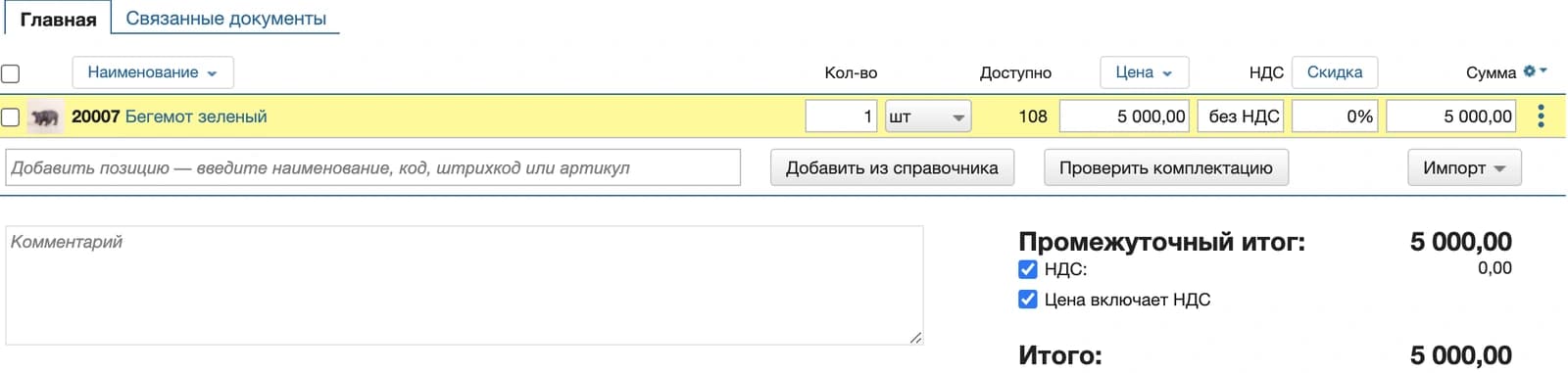This screenshot has height=373, width=1568.
Task: Grab the Комментарий textarea resize handle
Action: click(915, 338)
